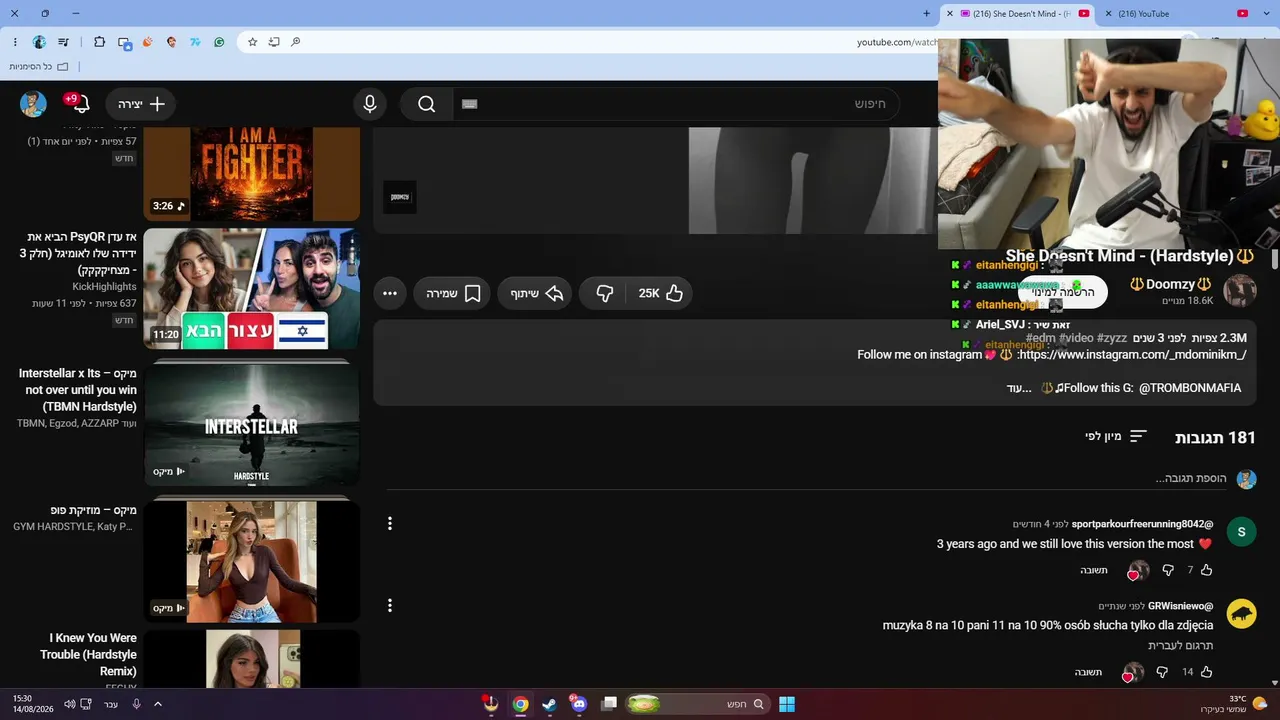Dislike the GRWisniewo comment
Viewport: 1280px width, 720px height.
1162,672
